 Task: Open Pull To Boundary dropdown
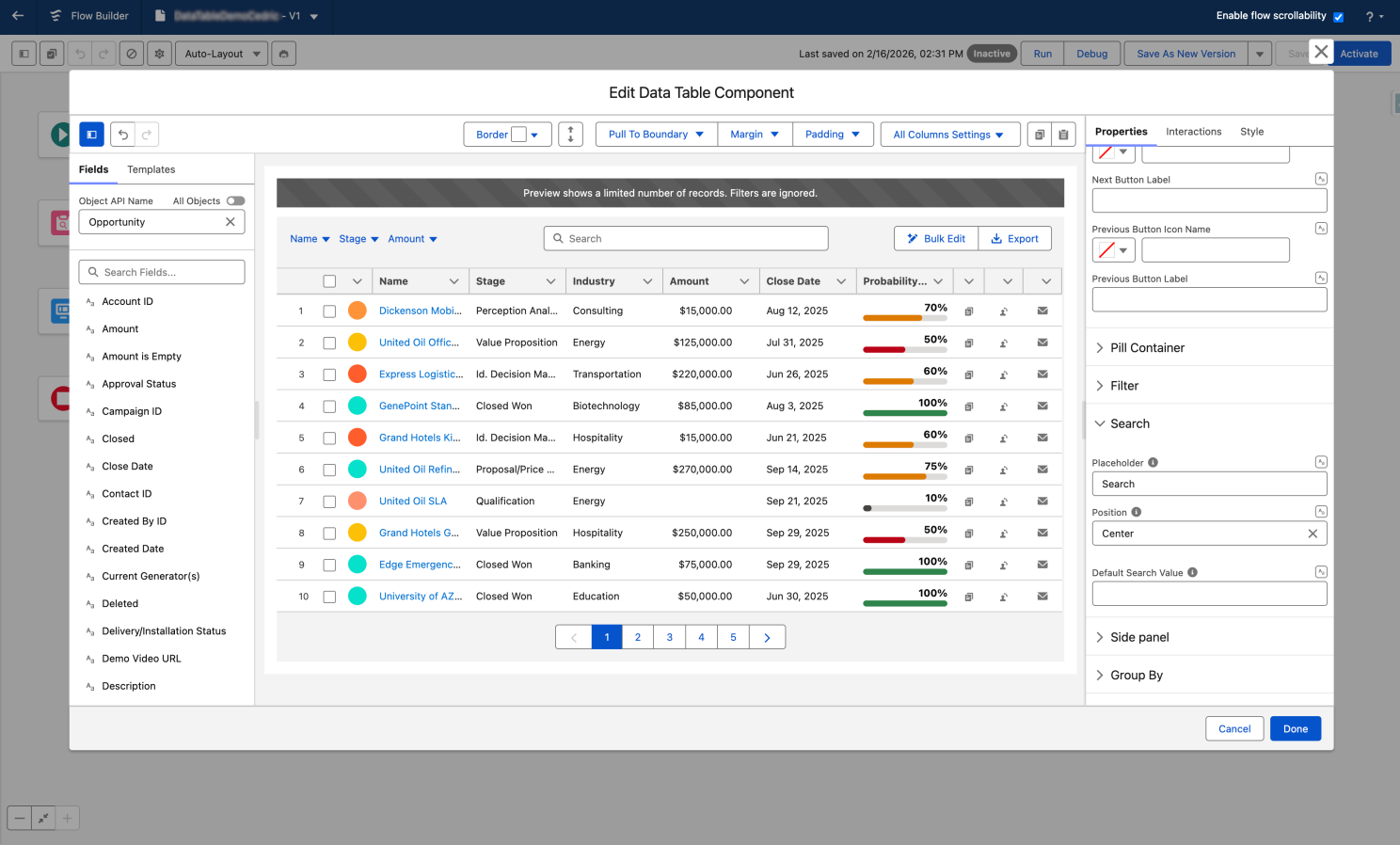(x=656, y=135)
